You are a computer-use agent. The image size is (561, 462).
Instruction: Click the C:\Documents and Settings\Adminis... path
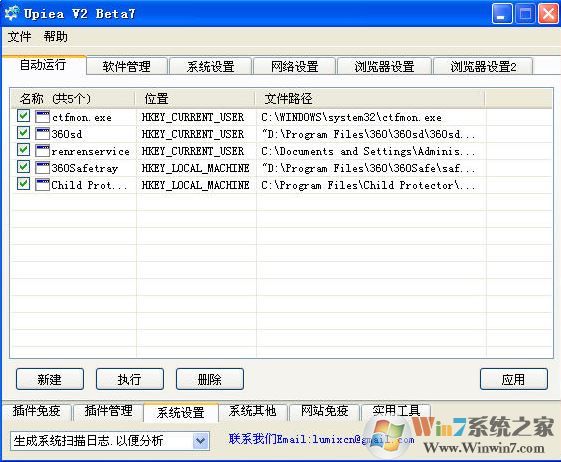[369, 151]
